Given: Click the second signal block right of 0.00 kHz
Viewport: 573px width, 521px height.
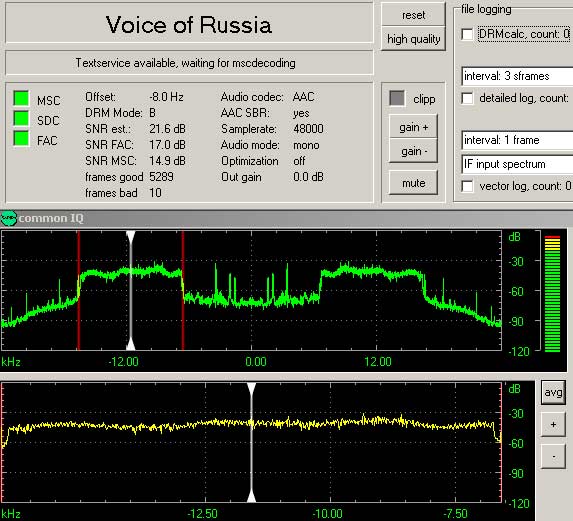Looking at the screenshot, I should click(x=372, y=272).
